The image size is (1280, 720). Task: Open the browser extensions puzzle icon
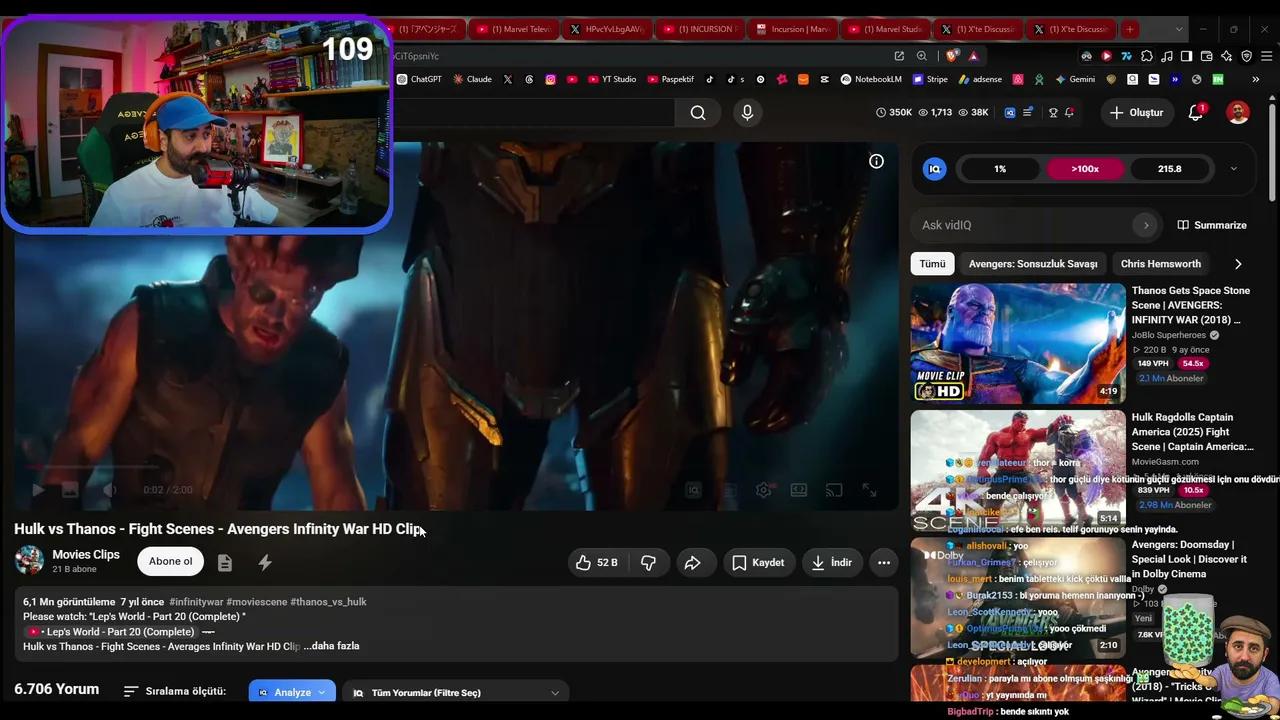1147,56
